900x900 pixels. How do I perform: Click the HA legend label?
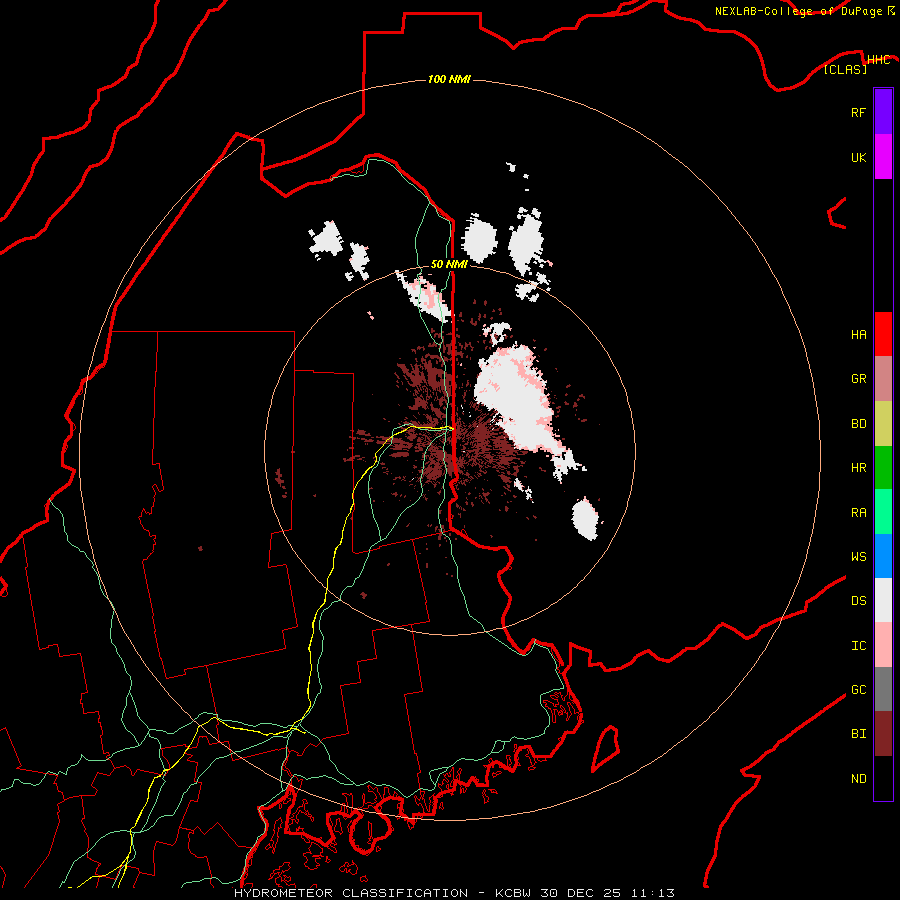point(858,335)
